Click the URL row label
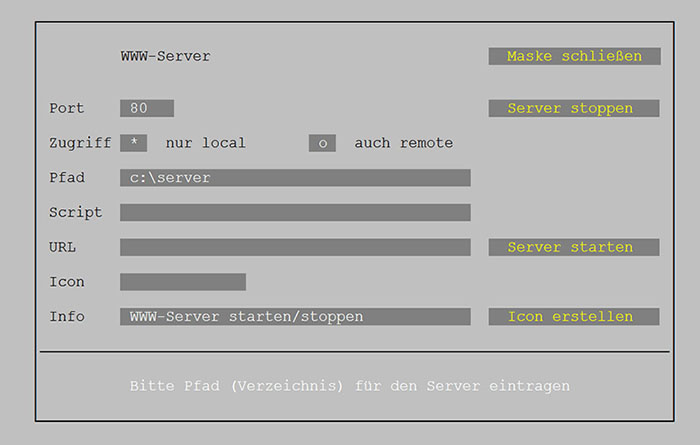Image resolution: width=700 pixels, height=445 pixels. click(x=62, y=247)
